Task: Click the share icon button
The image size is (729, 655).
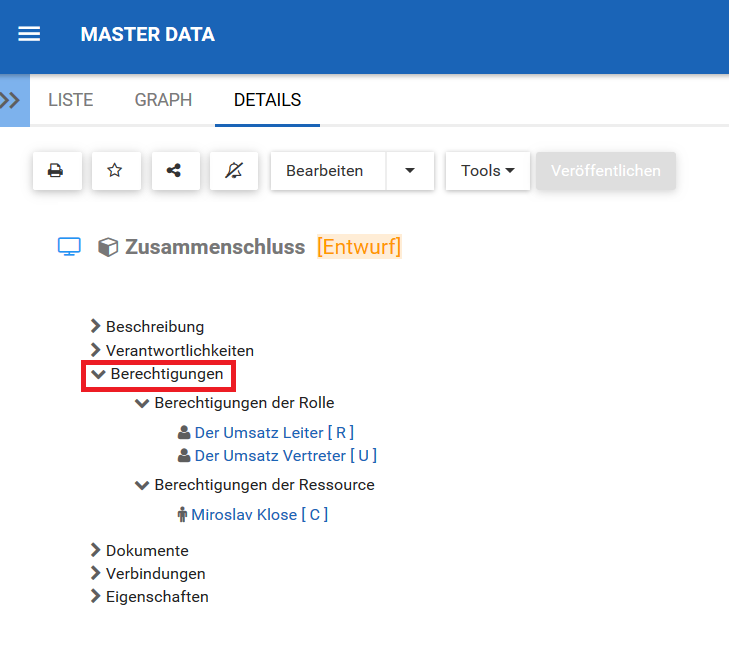Action: point(174,171)
